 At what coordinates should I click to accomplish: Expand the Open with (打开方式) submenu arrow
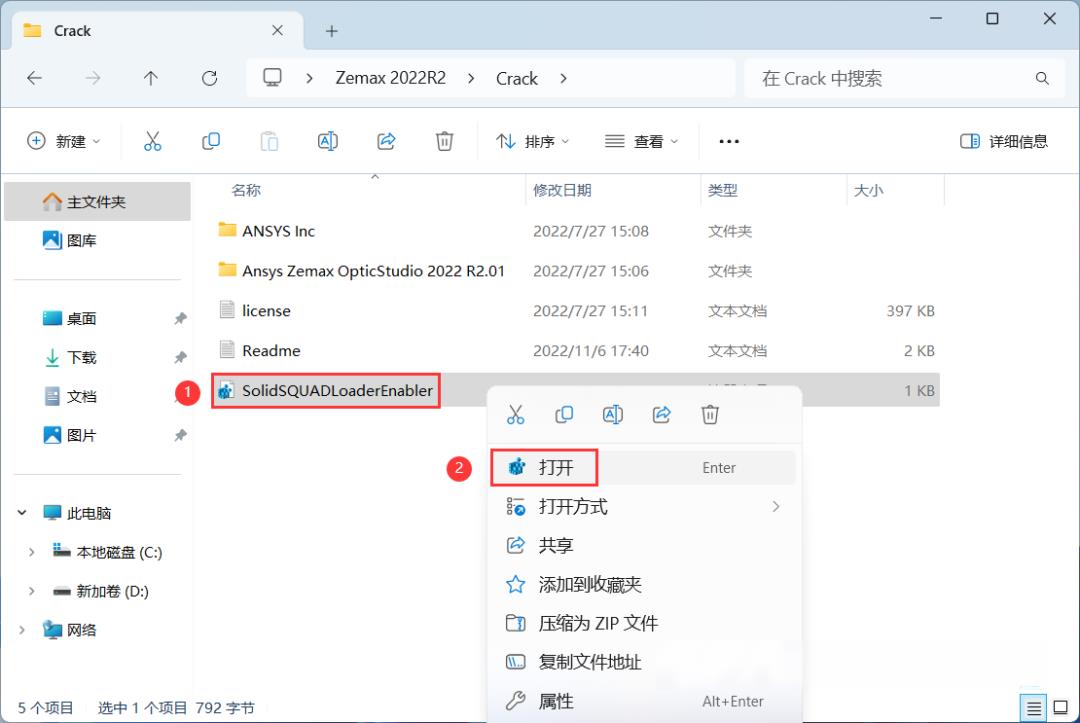click(776, 507)
